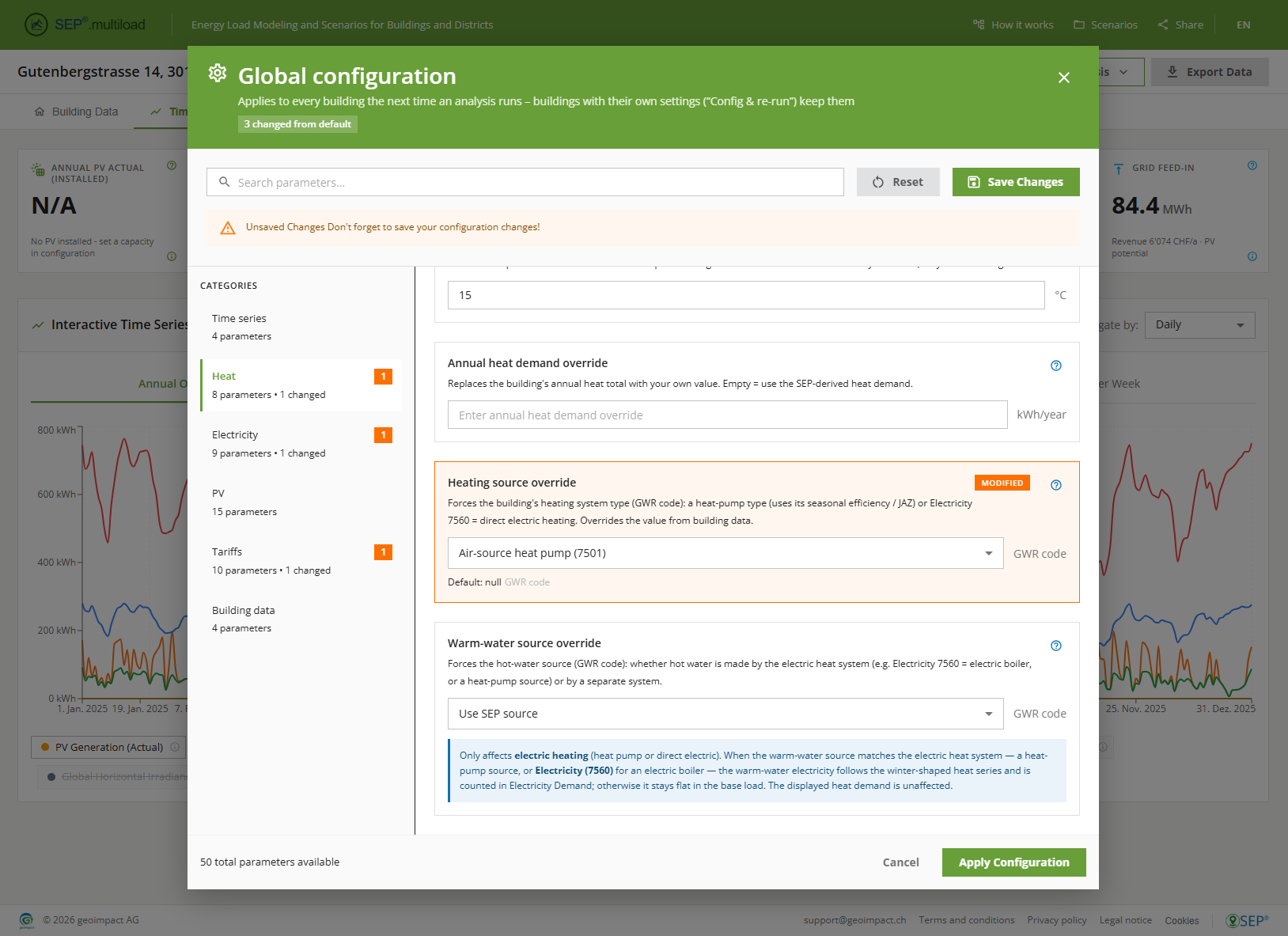The image size is (1288, 936).
Task: Open help for Grid Feed-In card
Action: [x=1252, y=166]
